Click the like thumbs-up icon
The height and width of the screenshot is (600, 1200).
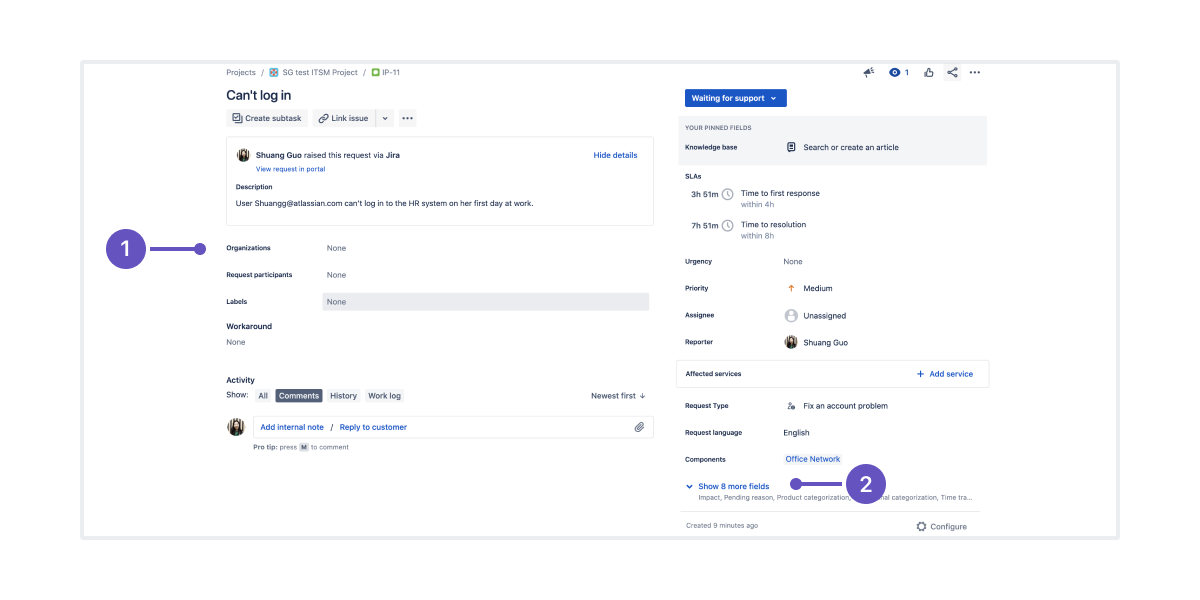click(x=928, y=72)
